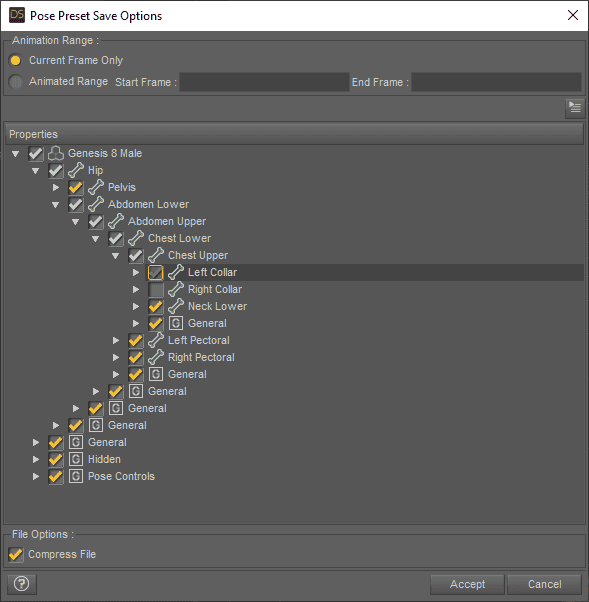Click the Chest Upper bone icon
The width and height of the screenshot is (589, 602).
[156, 255]
